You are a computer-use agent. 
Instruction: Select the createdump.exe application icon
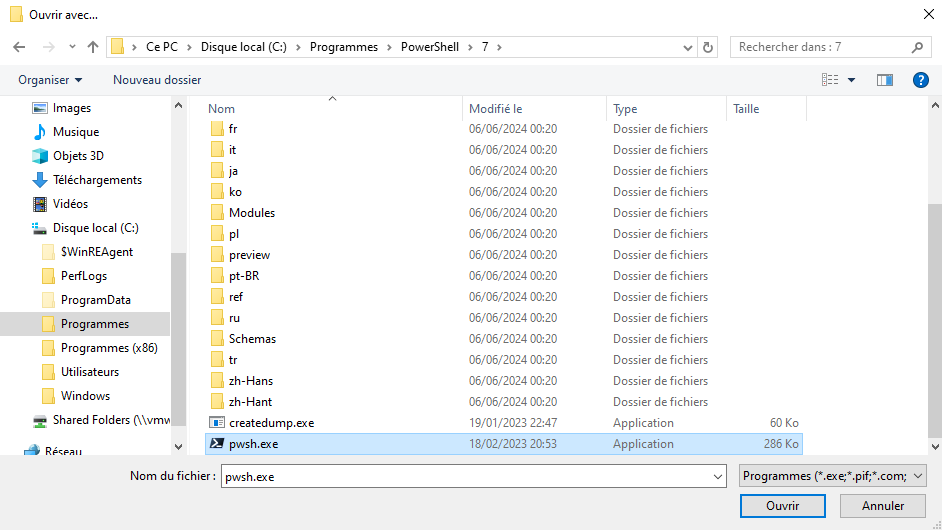[x=217, y=423]
